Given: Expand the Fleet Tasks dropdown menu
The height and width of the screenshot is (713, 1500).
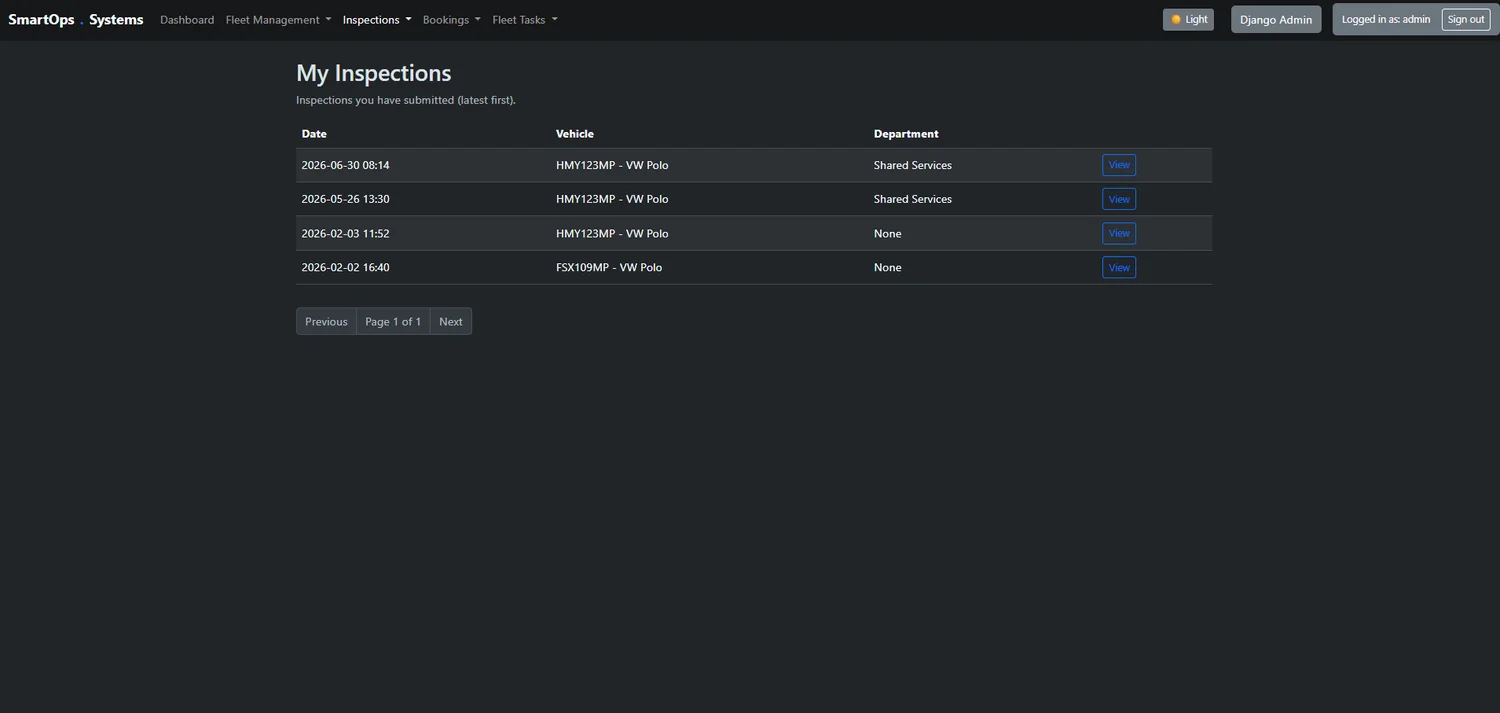Looking at the screenshot, I should click(525, 20).
